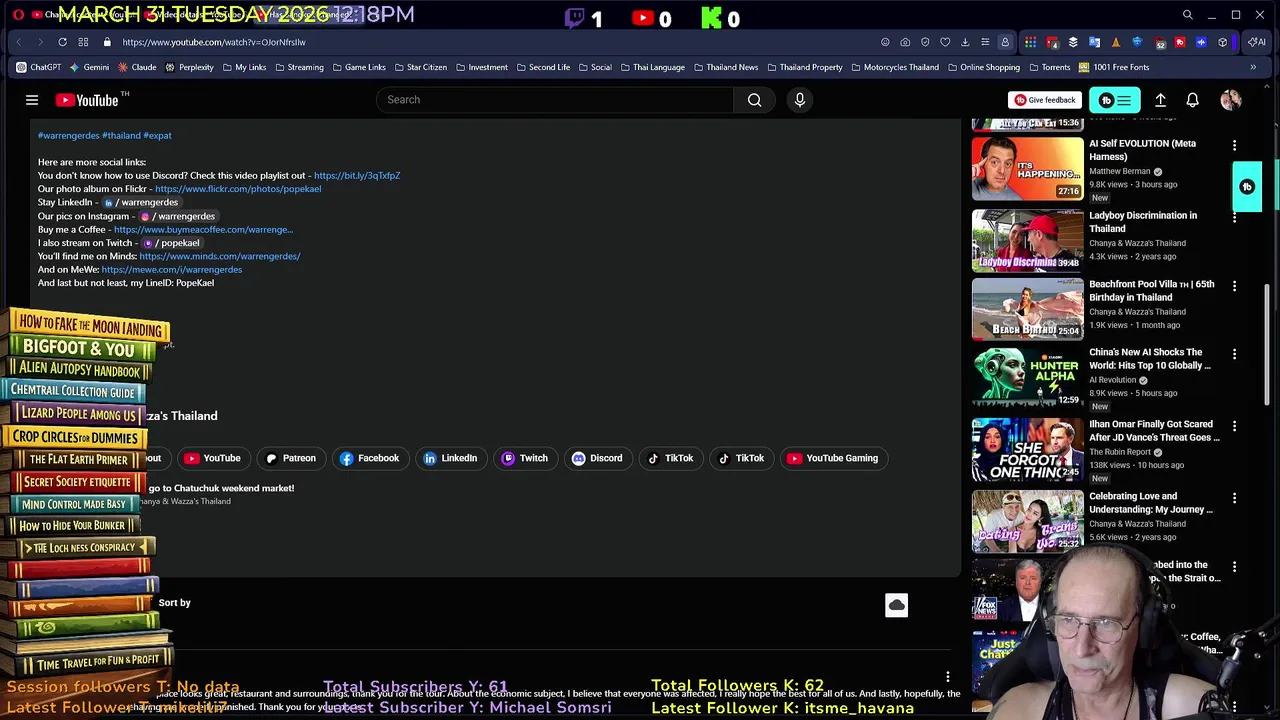The width and height of the screenshot is (1280, 720).
Task: Click into the YouTube search field
Action: click(555, 100)
